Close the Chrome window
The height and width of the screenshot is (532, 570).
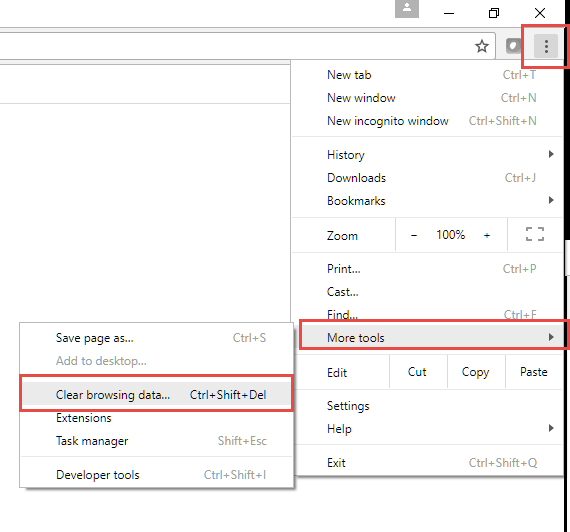[x=540, y=13]
